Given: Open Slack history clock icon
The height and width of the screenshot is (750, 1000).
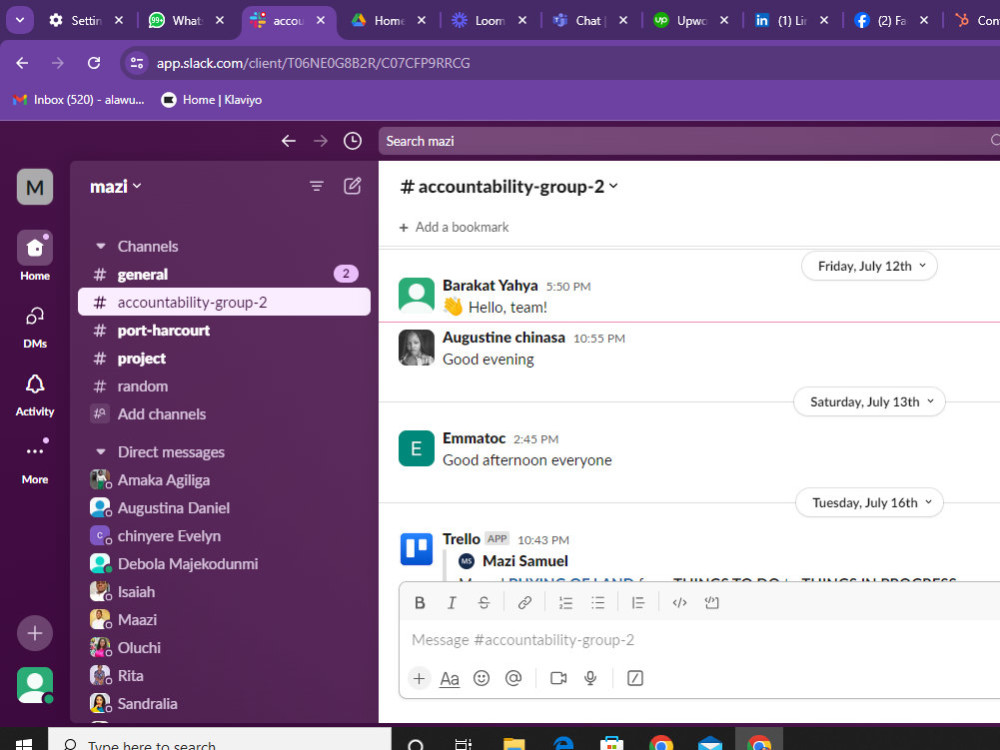Looking at the screenshot, I should pyautogui.click(x=353, y=141).
